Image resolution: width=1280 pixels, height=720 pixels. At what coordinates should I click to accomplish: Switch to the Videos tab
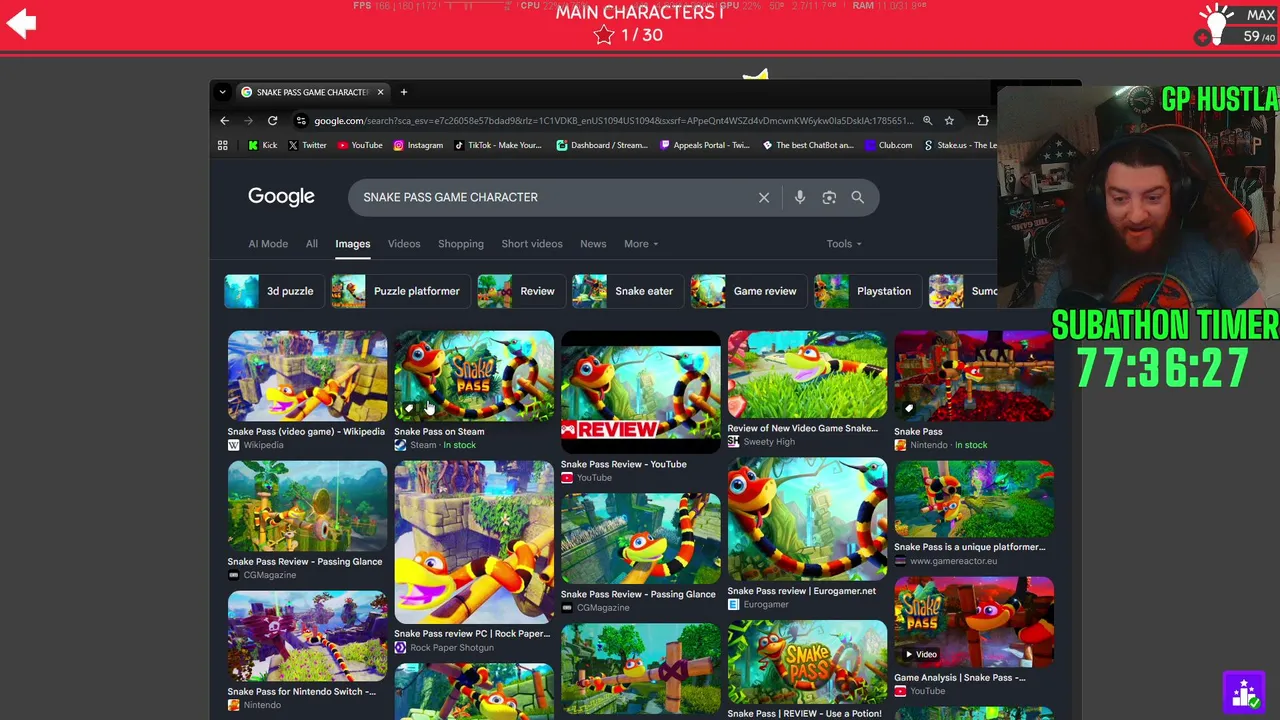pos(404,244)
